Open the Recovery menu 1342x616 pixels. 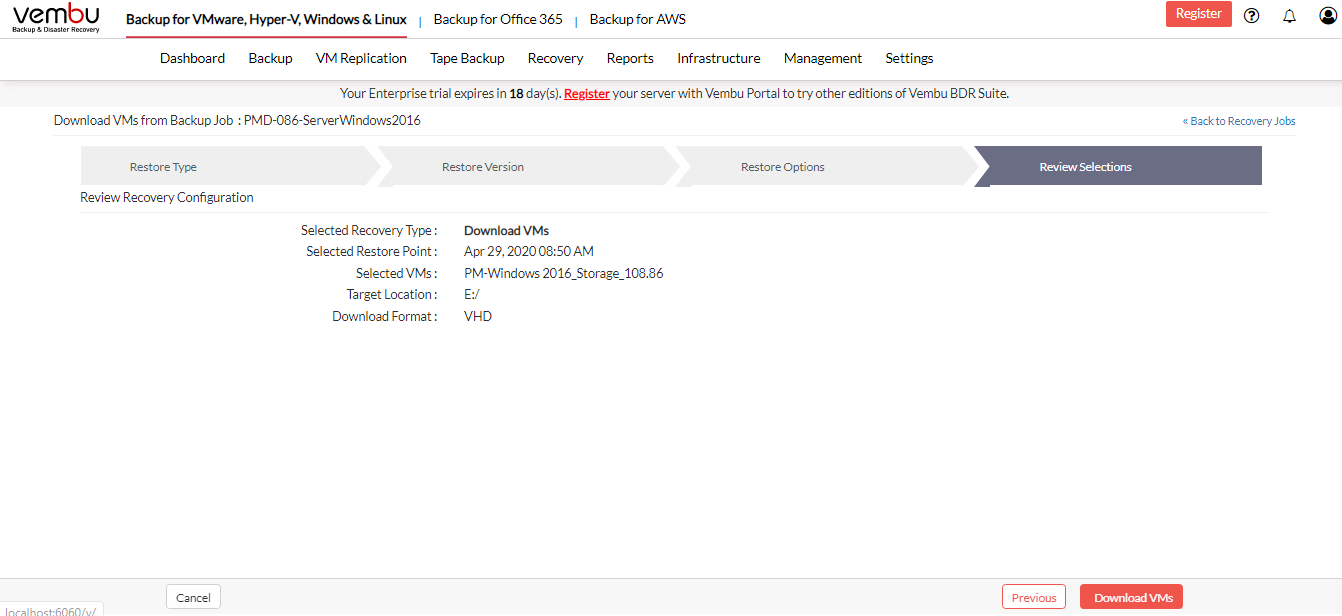coord(555,58)
